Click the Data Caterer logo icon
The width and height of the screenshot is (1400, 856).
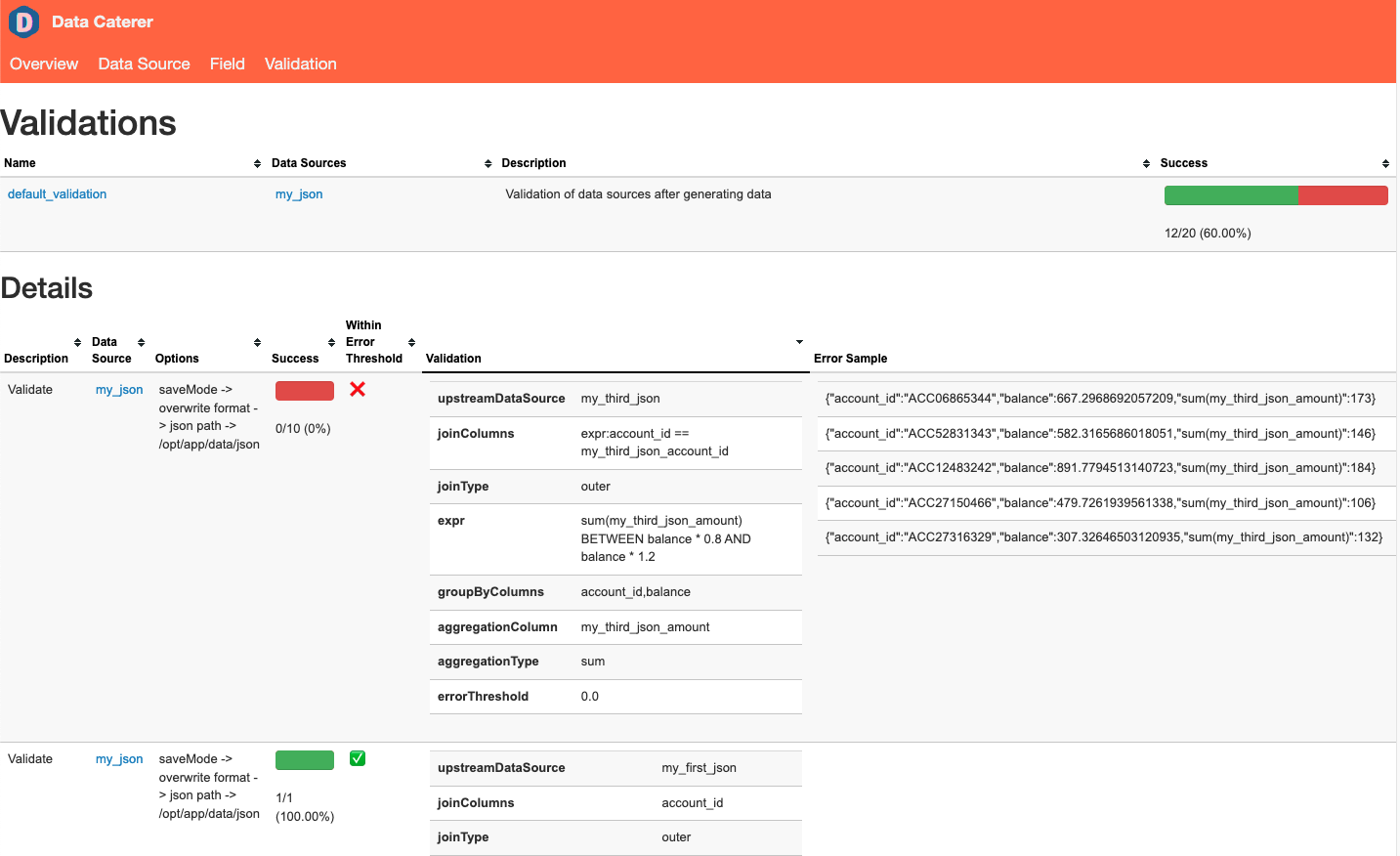(x=22, y=21)
